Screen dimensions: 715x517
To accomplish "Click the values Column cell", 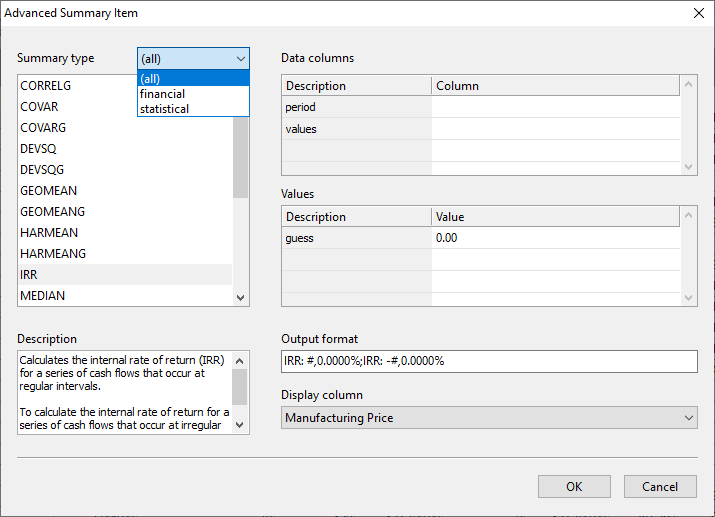I will [555, 129].
